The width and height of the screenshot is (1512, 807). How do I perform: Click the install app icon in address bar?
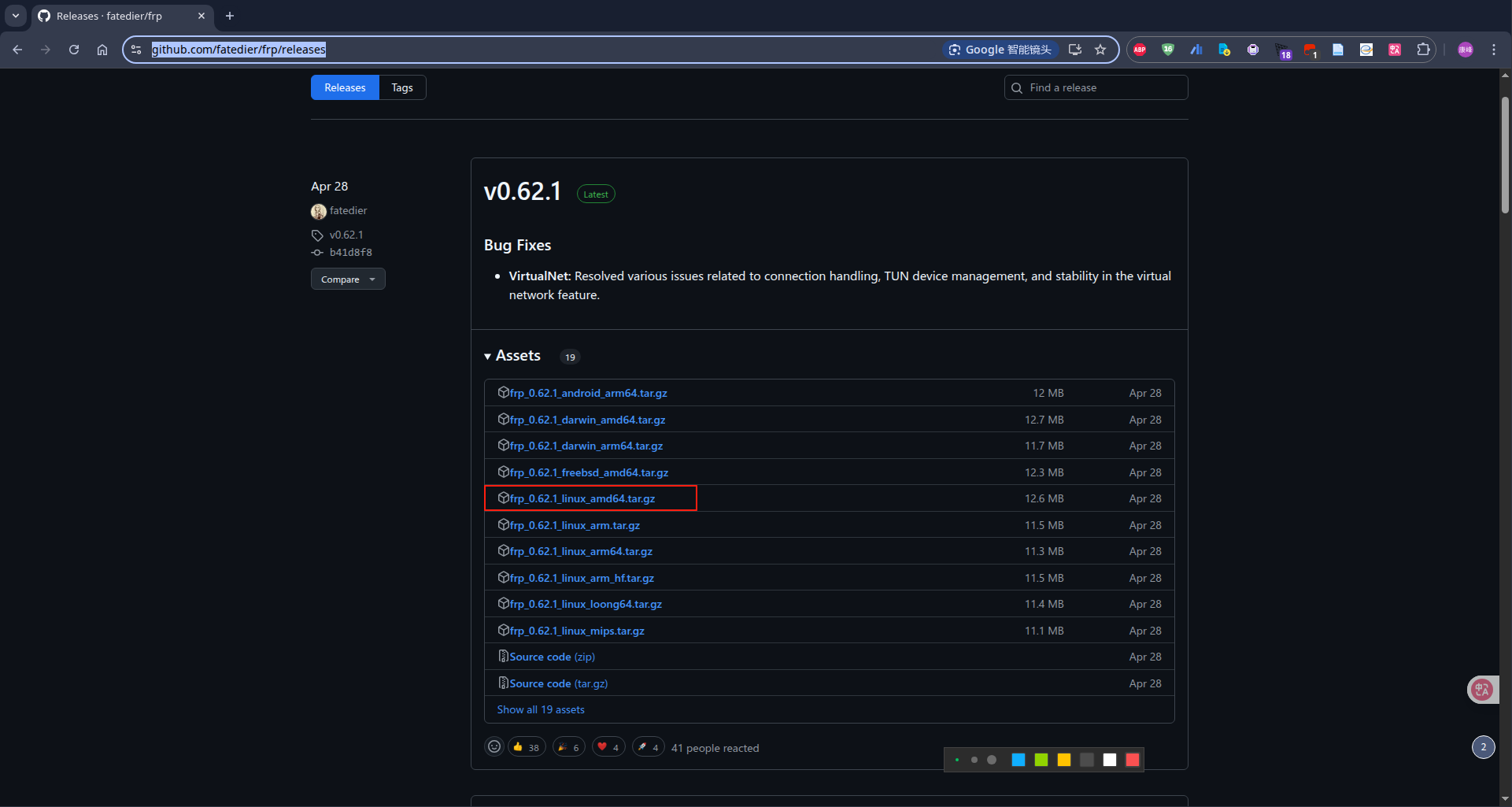[x=1074, y=50]
